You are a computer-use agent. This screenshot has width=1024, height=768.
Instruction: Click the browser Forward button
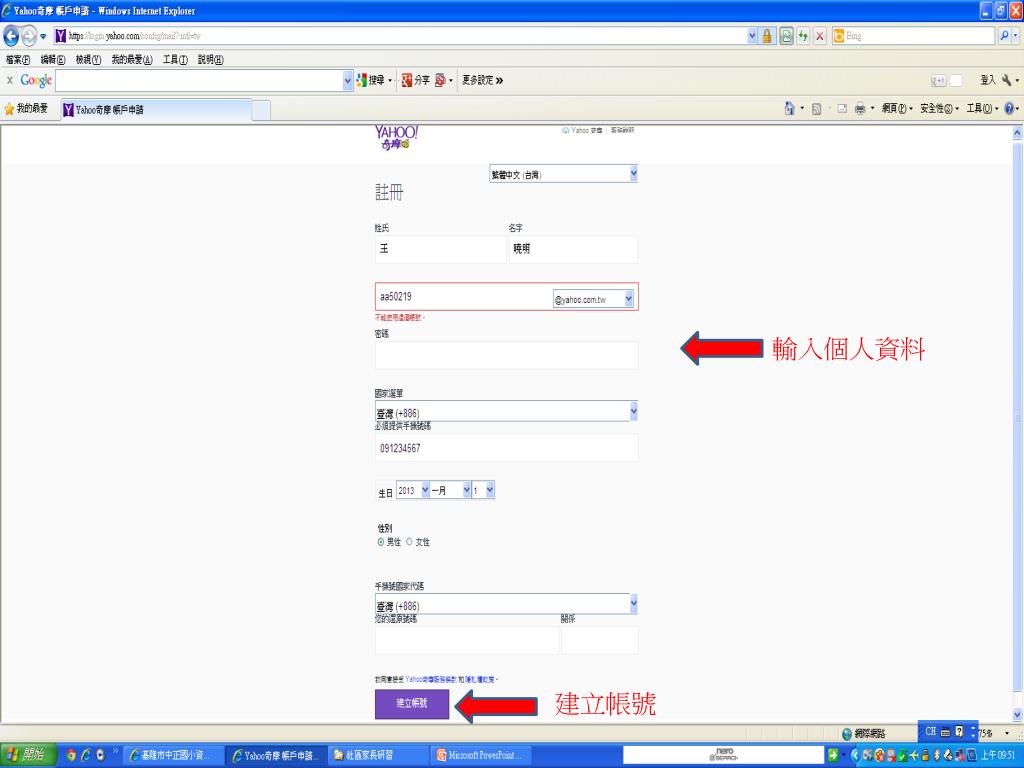29,36
